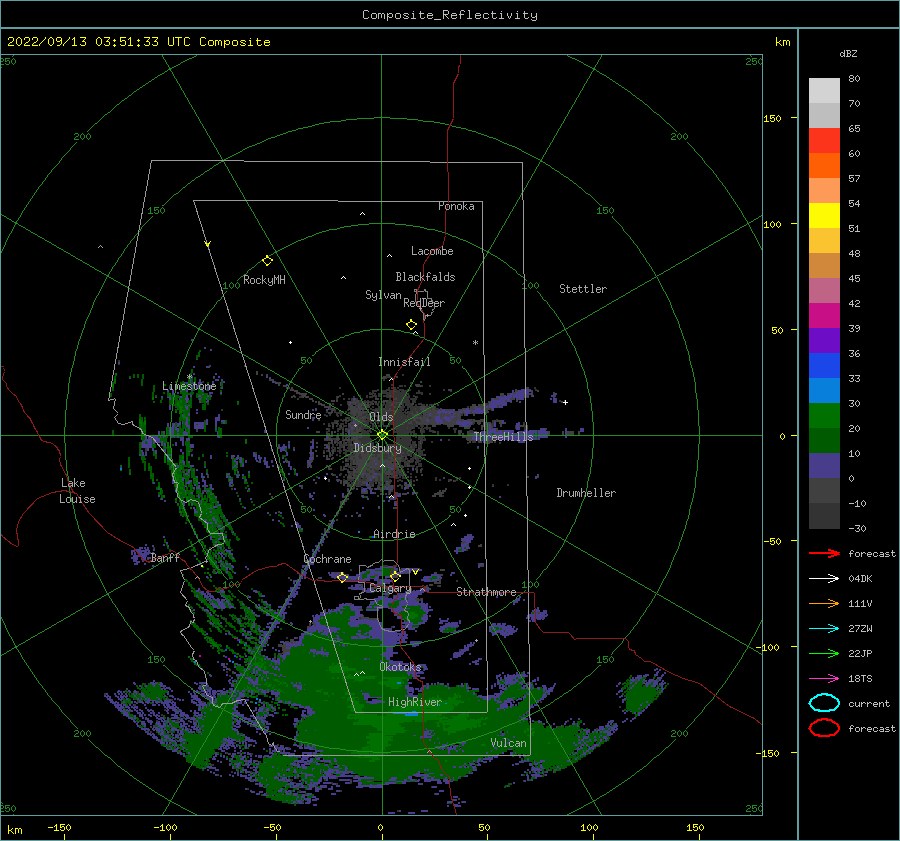Image resolution: width=900 pixels, height=841 pixels.
Task: Click the 04DK legend label
Action: (860, 579)
